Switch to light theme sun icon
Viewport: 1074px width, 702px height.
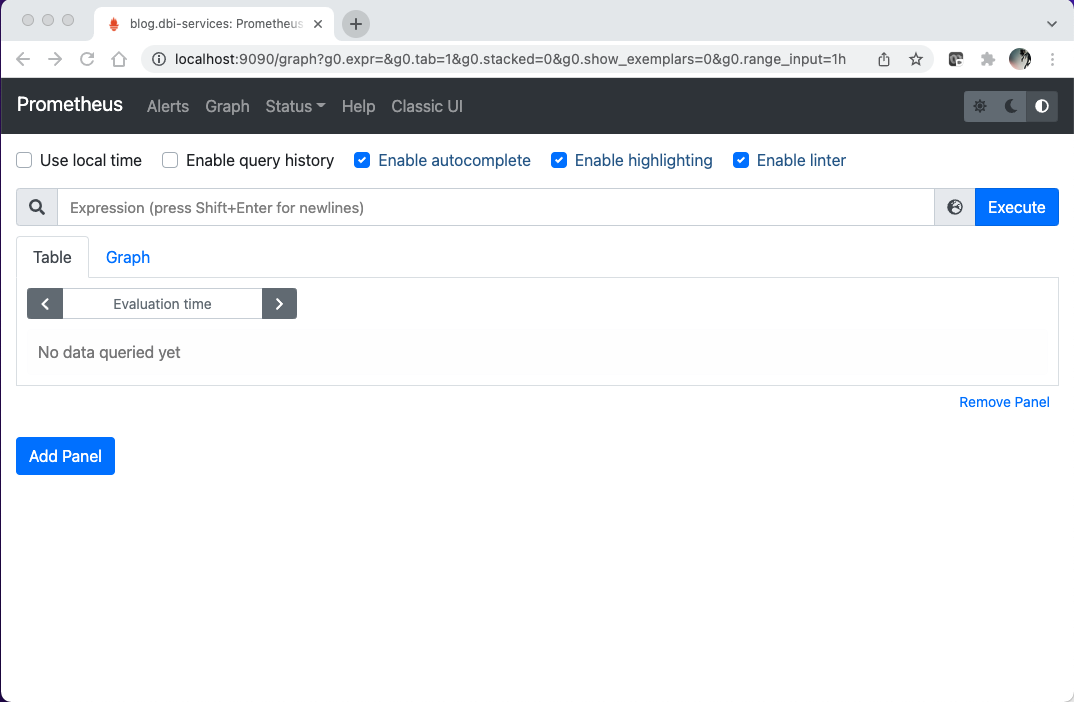point(979,106)
